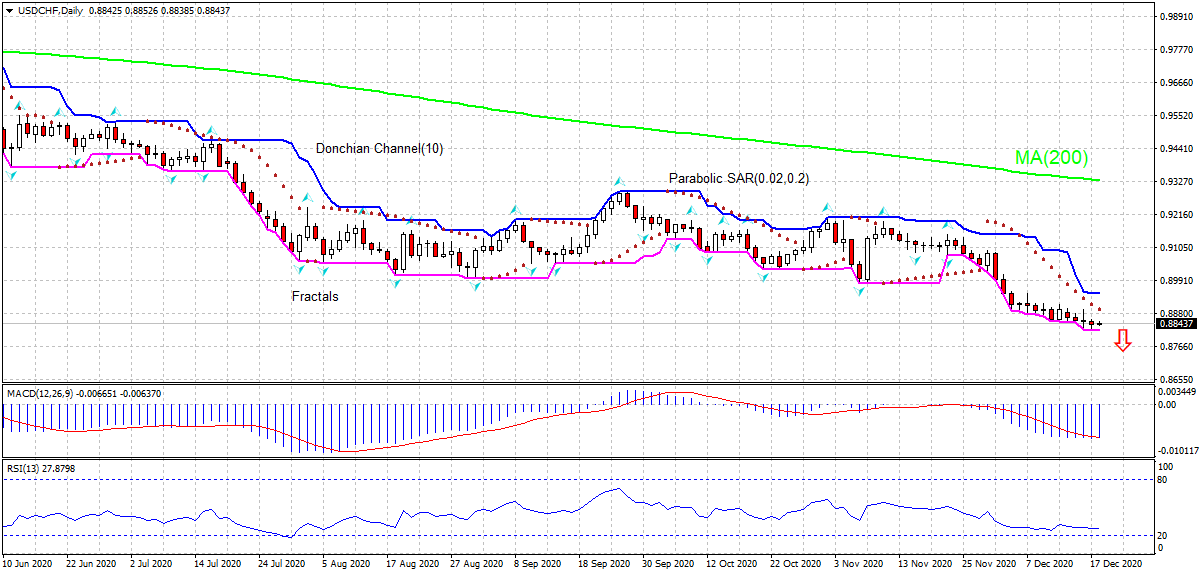Click date label 25 Nov 2020
This screenshot has width=1200, height=575.
point(989,563)
